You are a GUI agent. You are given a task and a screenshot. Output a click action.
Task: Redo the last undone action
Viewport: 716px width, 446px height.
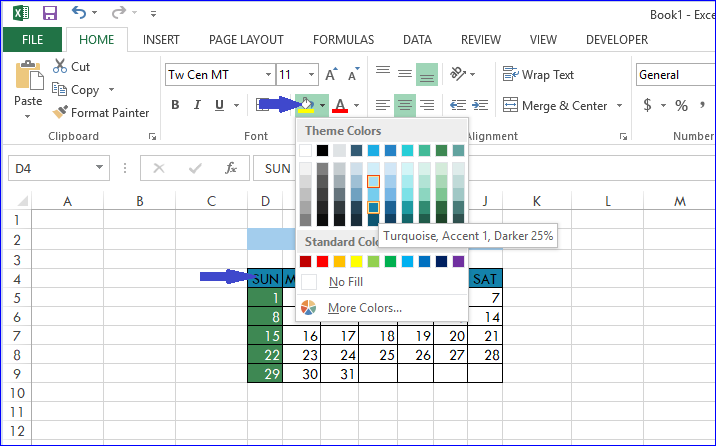point(119,12)
